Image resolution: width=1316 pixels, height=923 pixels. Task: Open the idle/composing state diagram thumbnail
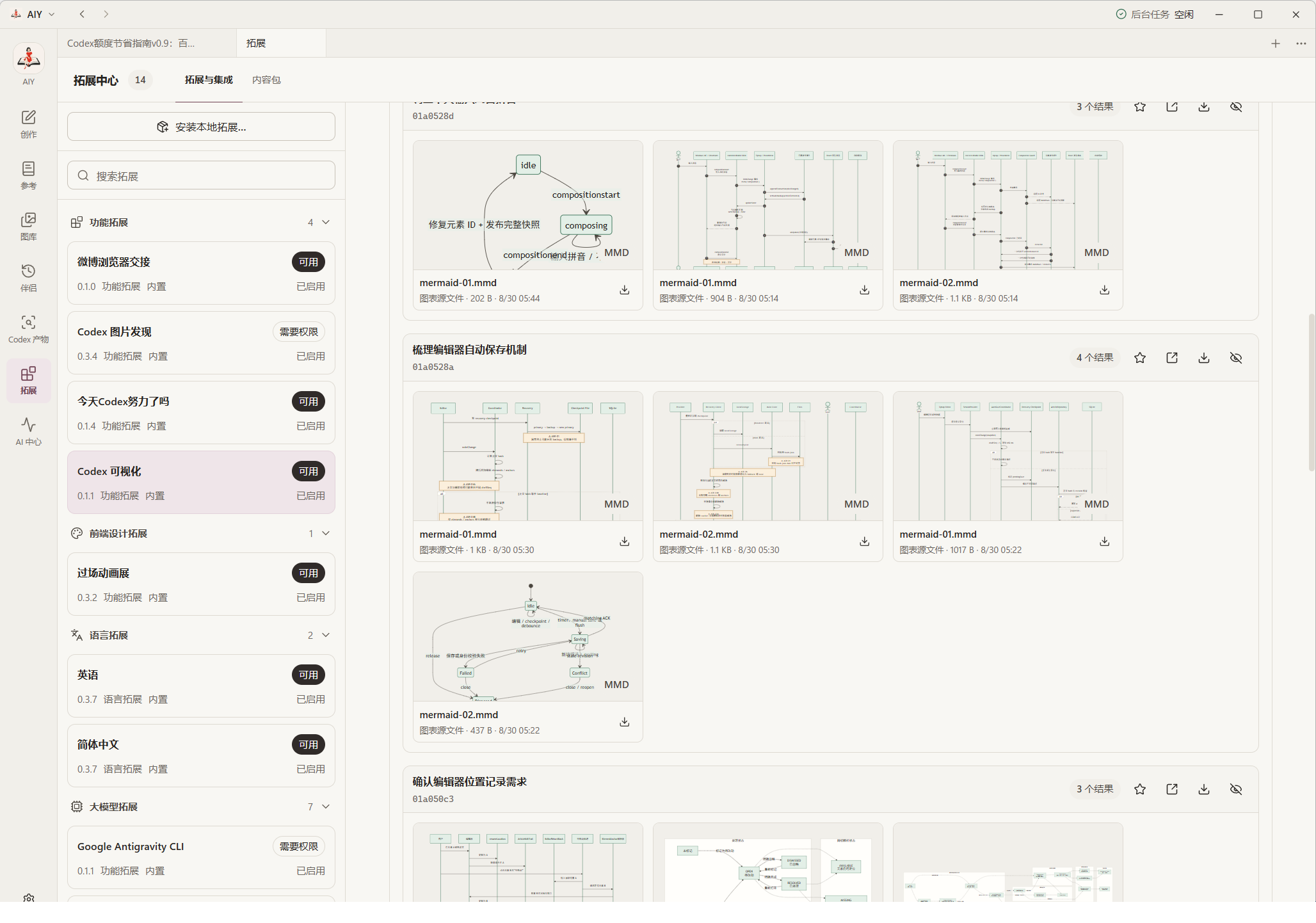[x=528, y=205]
